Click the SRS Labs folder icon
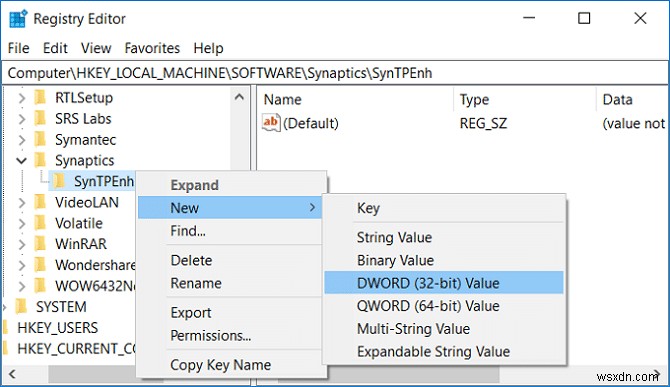Image resolution: width=670 pixels, height=387 pixels. (x=40, y=118)
